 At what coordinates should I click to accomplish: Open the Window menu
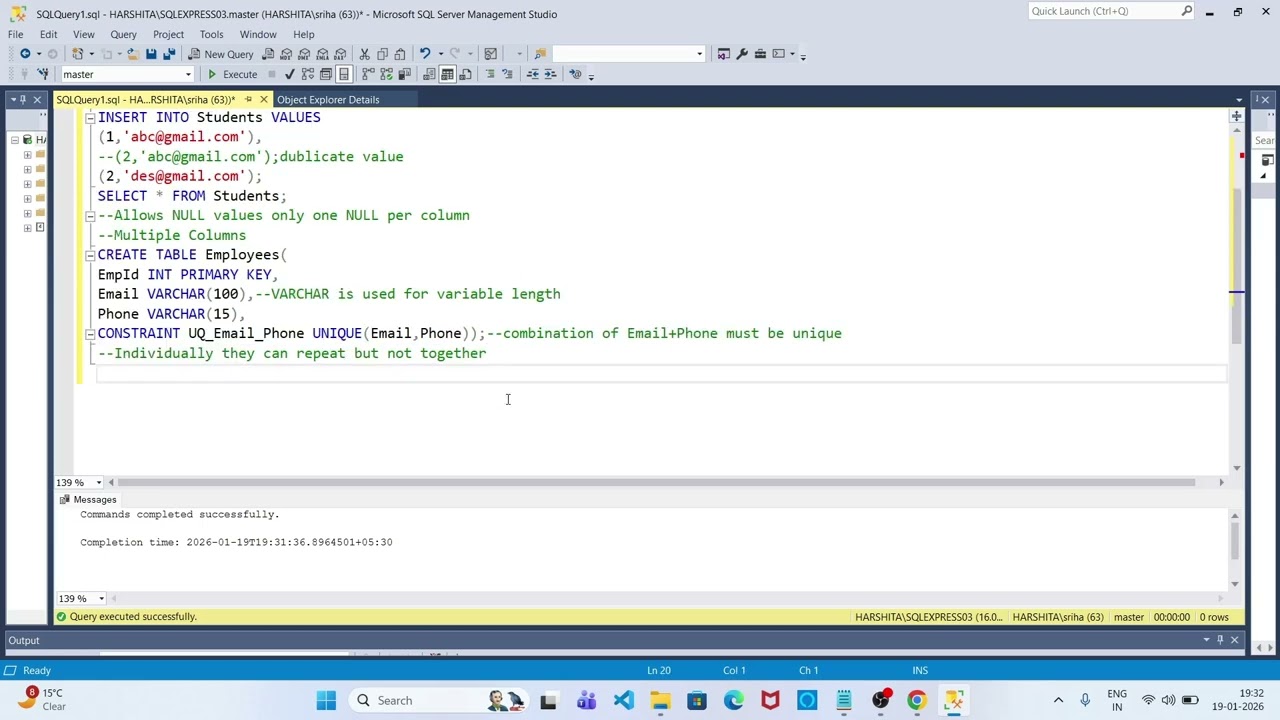pos(258,34)
